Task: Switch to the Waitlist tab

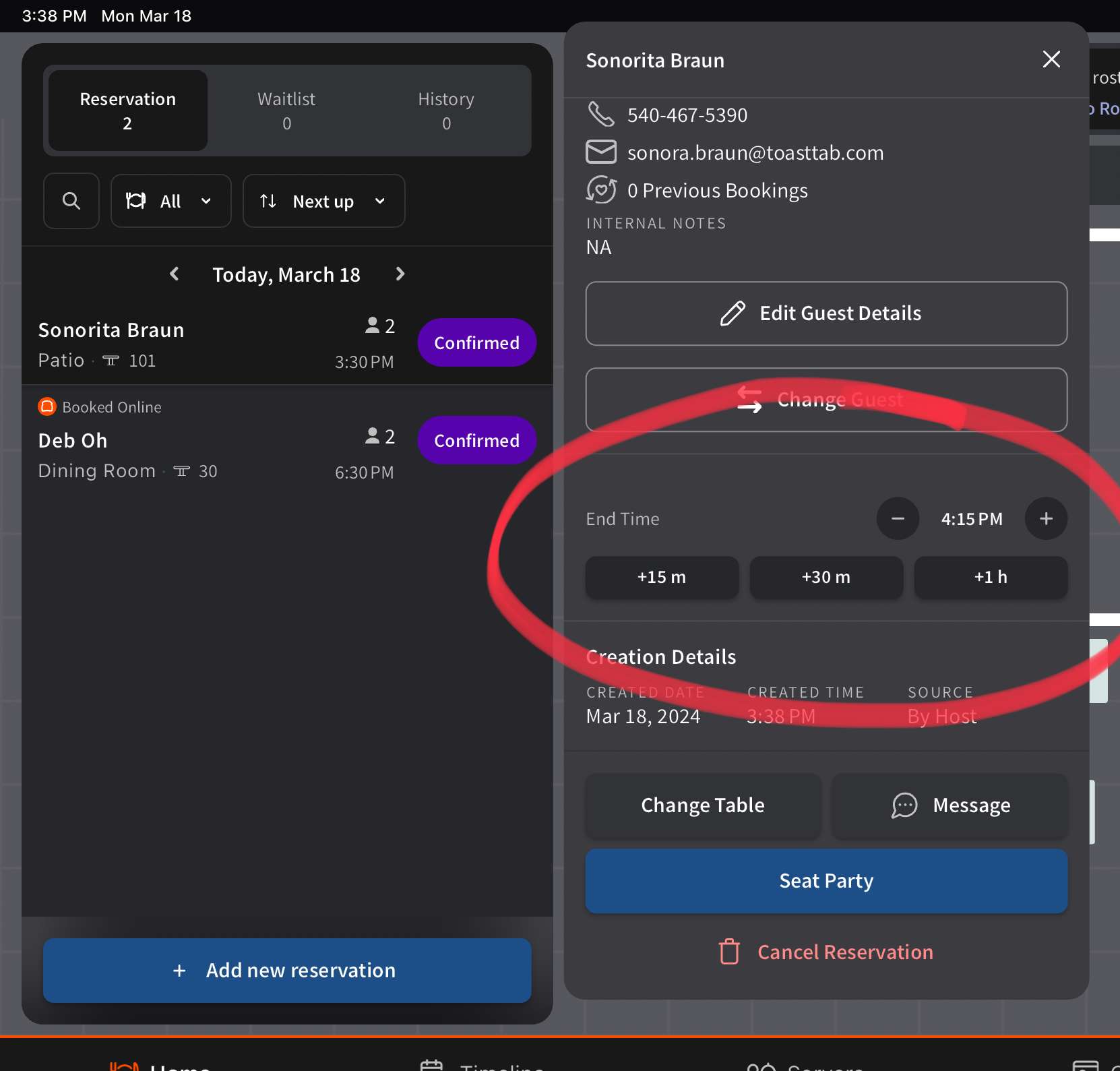Action: coord(286,111)
